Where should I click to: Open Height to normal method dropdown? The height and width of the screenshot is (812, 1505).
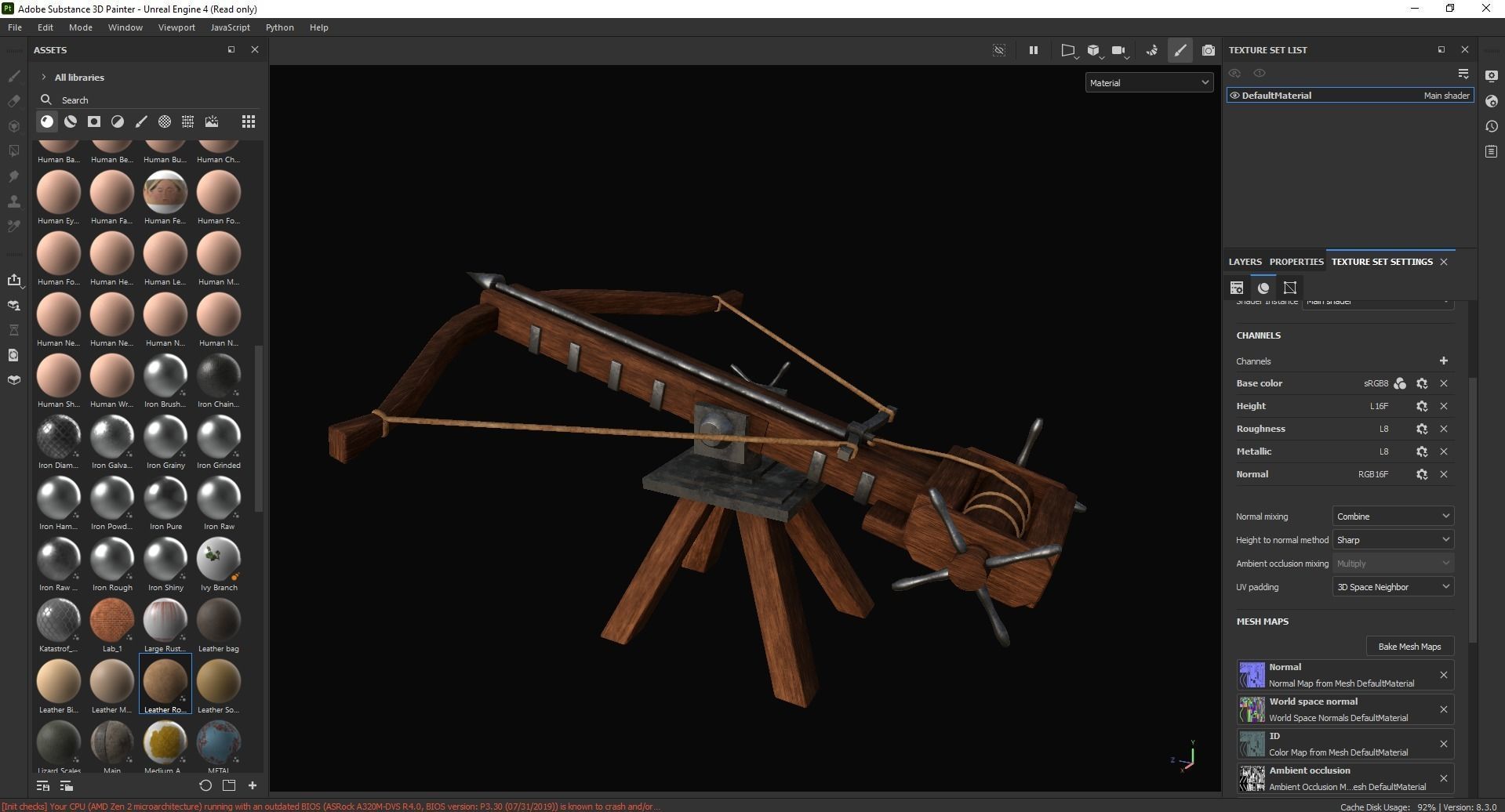[x=1393, y=539]
